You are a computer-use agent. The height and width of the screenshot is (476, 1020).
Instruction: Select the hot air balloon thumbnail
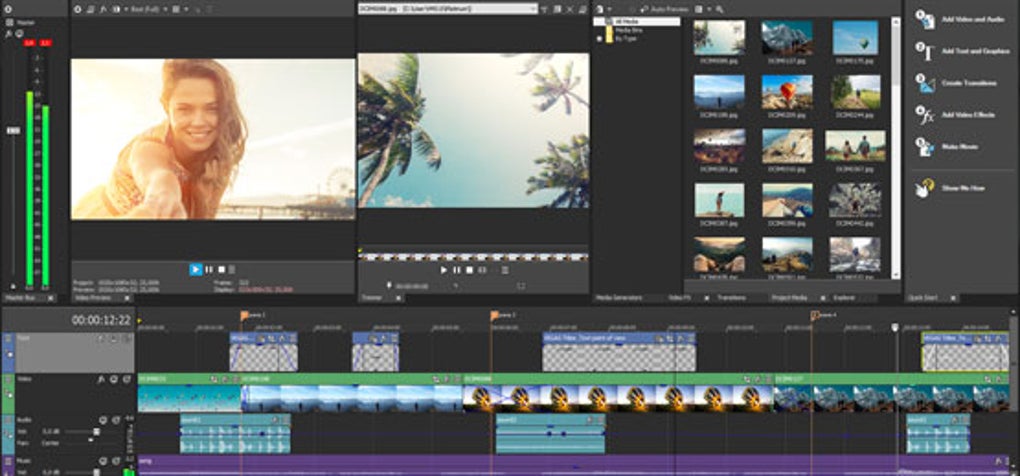coord(787,92)
